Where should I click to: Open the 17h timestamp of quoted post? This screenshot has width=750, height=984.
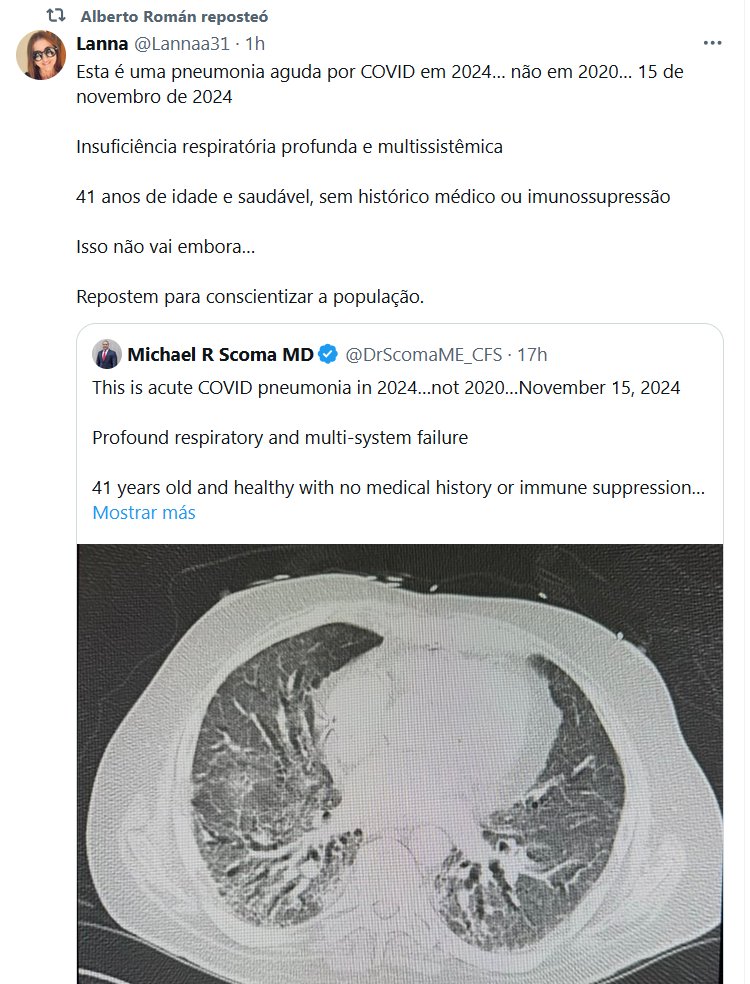(532, 355)
